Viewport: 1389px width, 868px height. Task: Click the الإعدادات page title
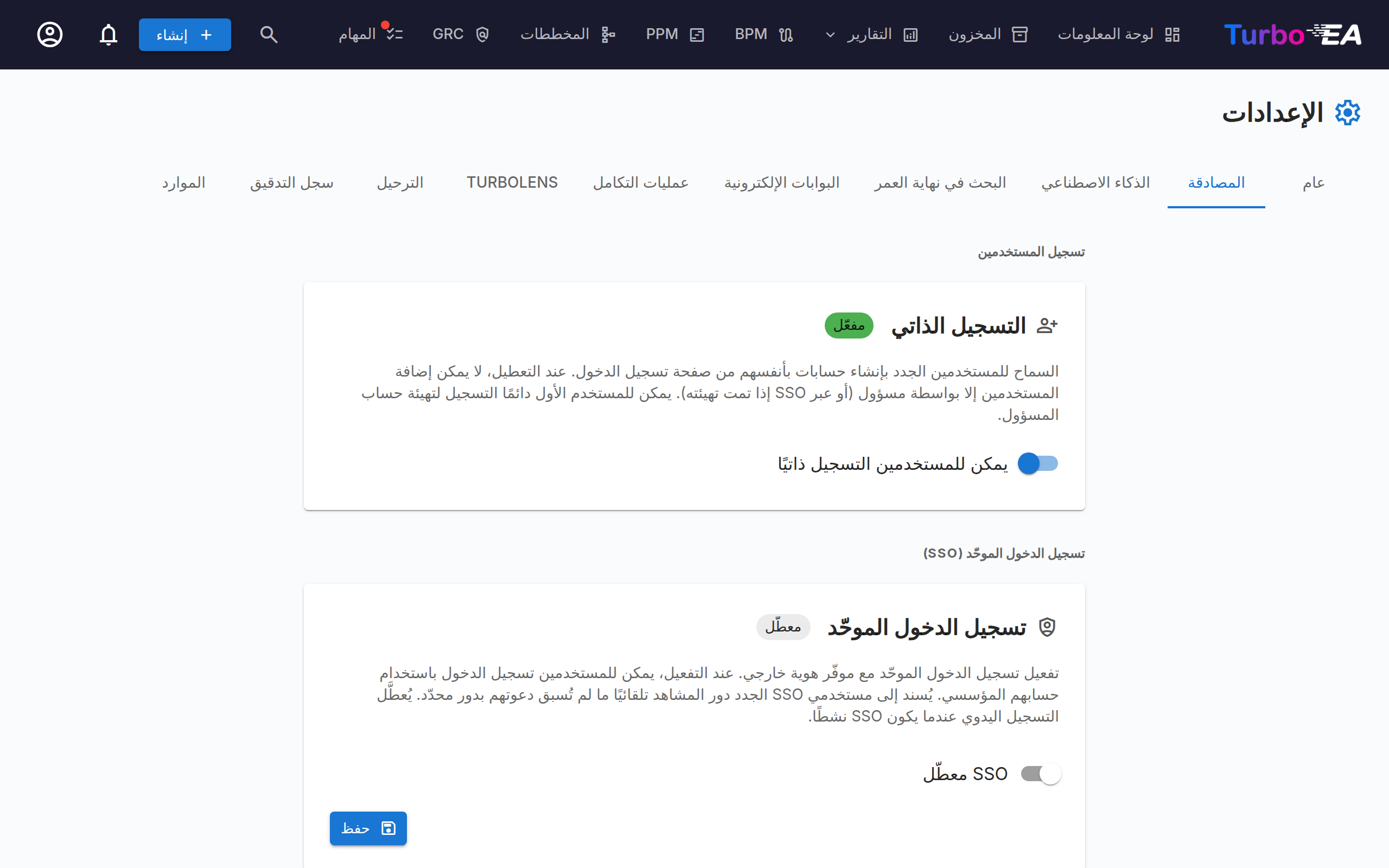pos(1272,112)
